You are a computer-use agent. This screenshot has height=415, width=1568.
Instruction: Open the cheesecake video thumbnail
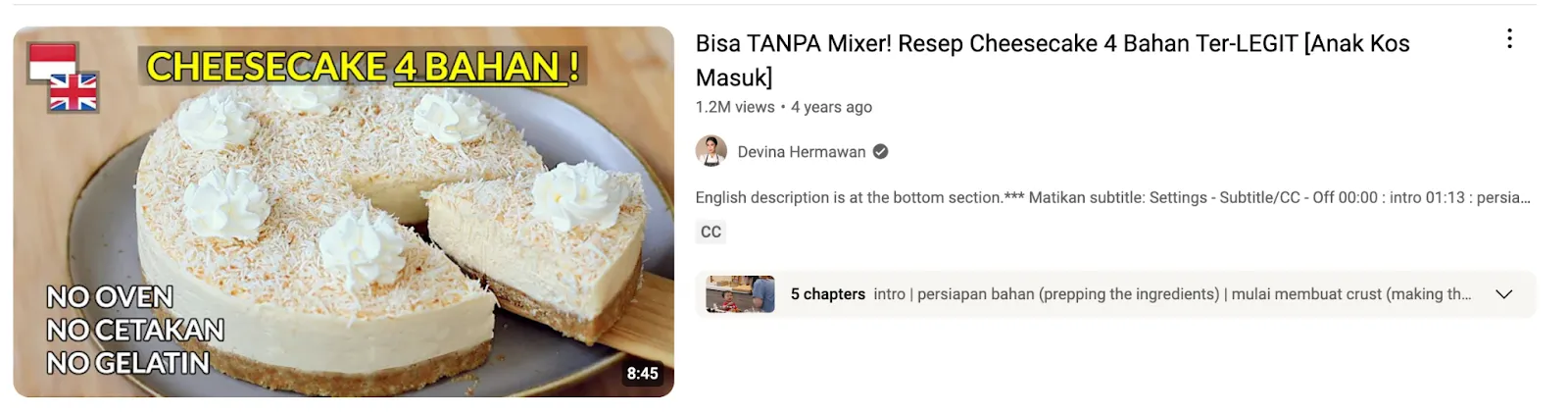343,212
